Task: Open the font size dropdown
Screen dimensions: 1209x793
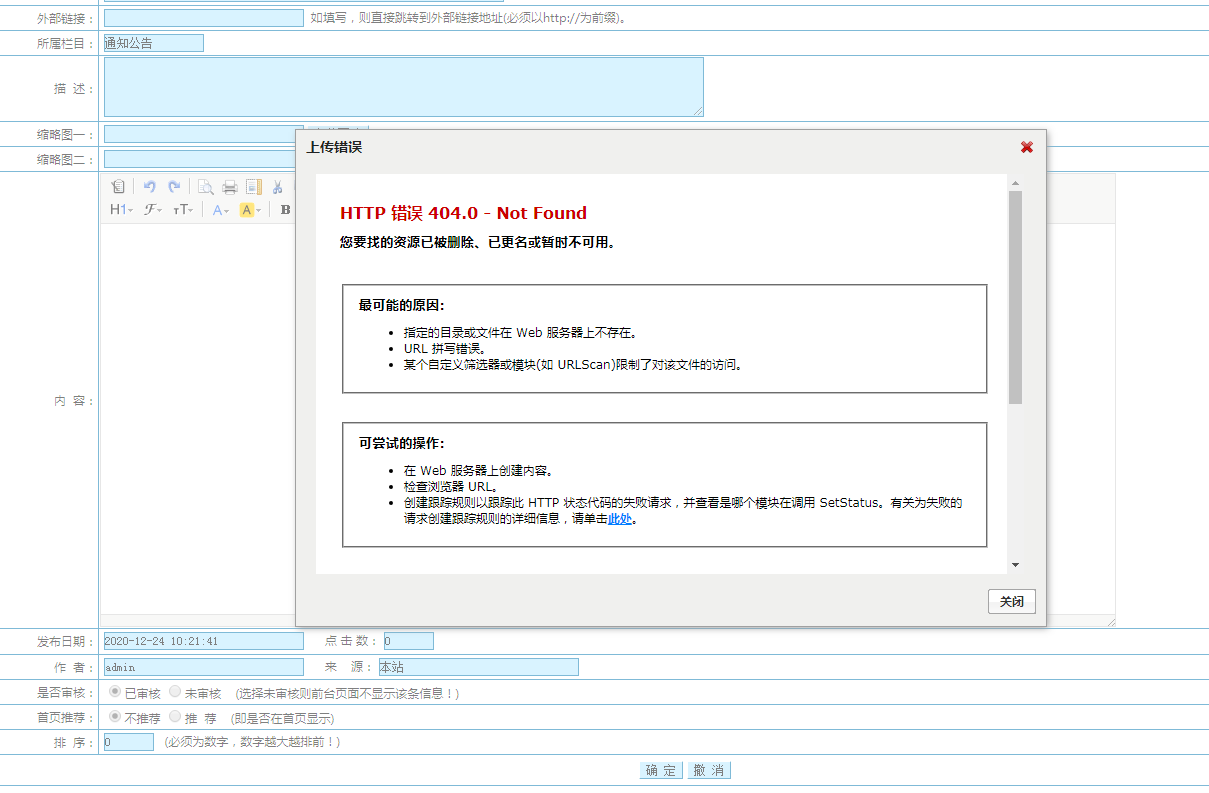Action: click(184, 210)
